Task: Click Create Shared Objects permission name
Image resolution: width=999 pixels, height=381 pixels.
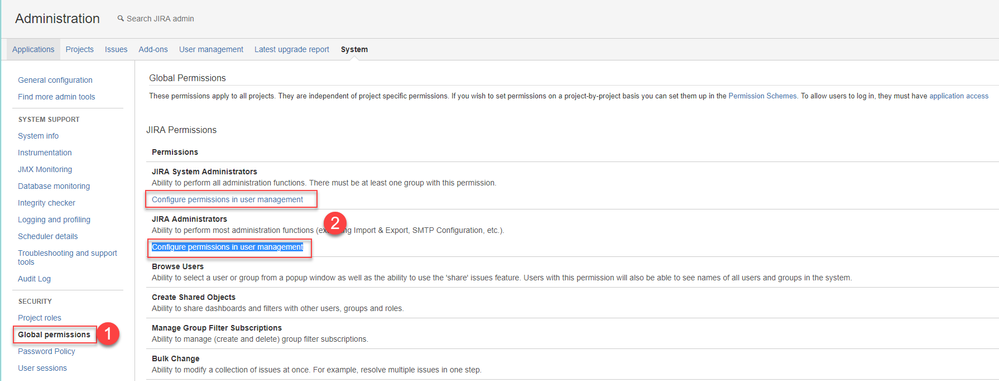Action: [x=194, y=297]
